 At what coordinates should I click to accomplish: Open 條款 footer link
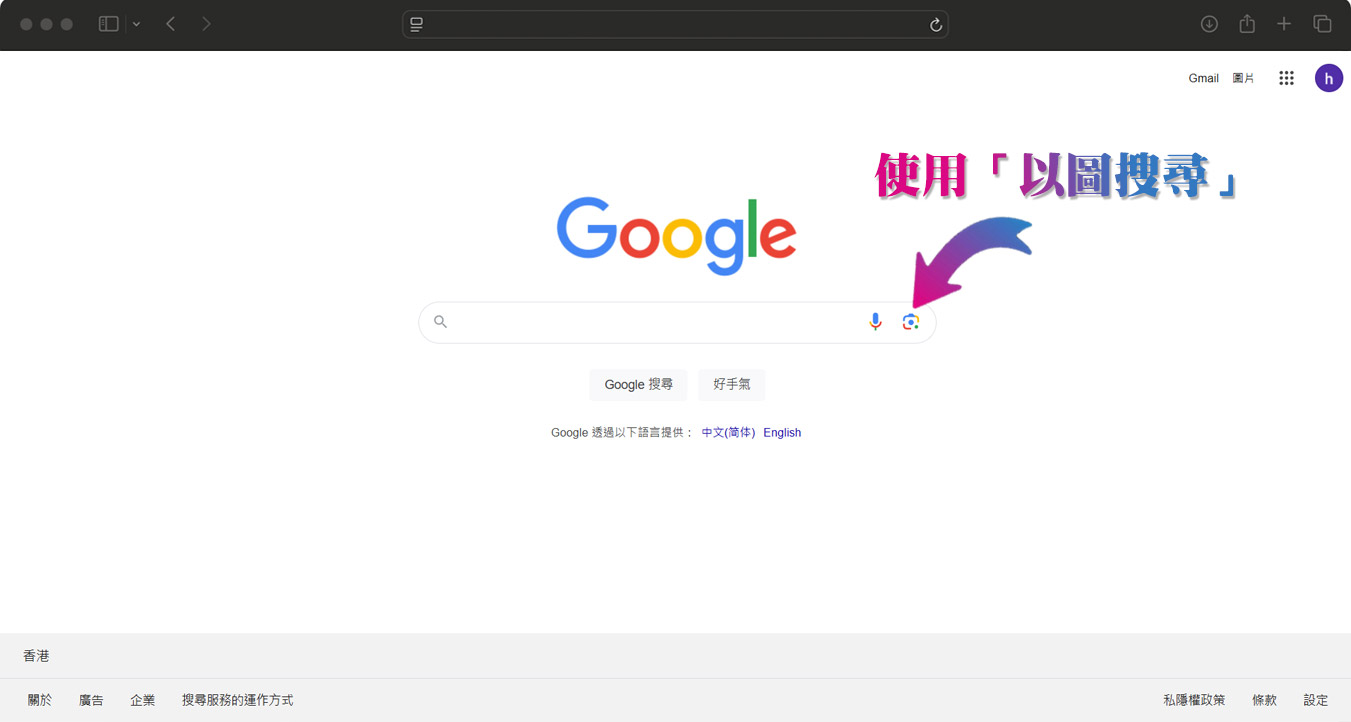click(1264, 700)
